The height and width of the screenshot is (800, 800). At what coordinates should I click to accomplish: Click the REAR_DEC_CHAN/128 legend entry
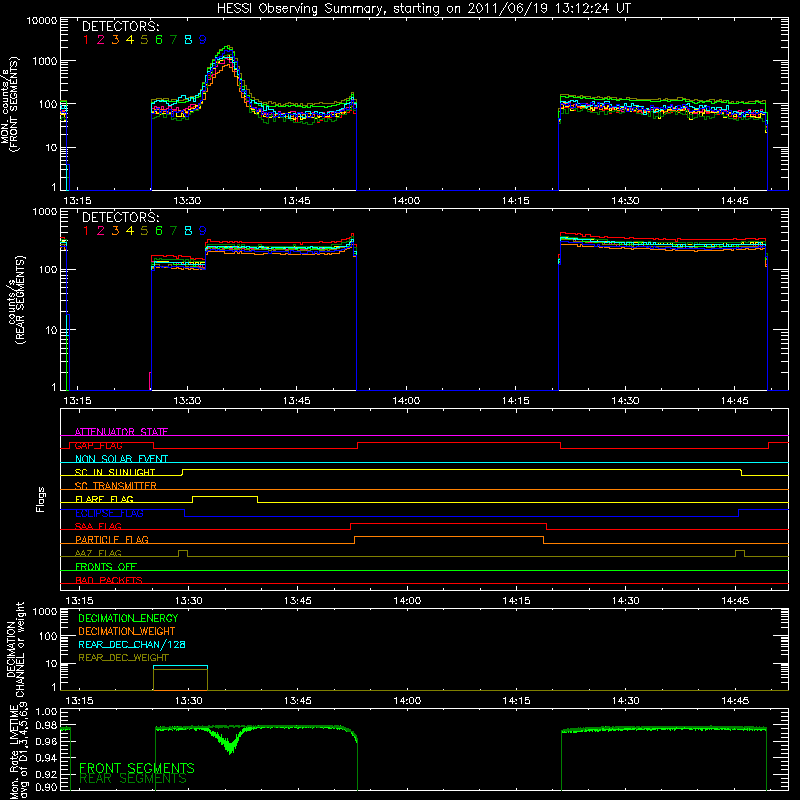click(132, 644)
